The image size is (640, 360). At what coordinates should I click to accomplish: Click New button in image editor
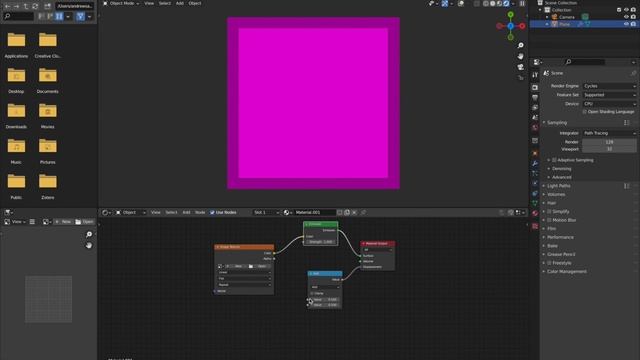(63, 222)
